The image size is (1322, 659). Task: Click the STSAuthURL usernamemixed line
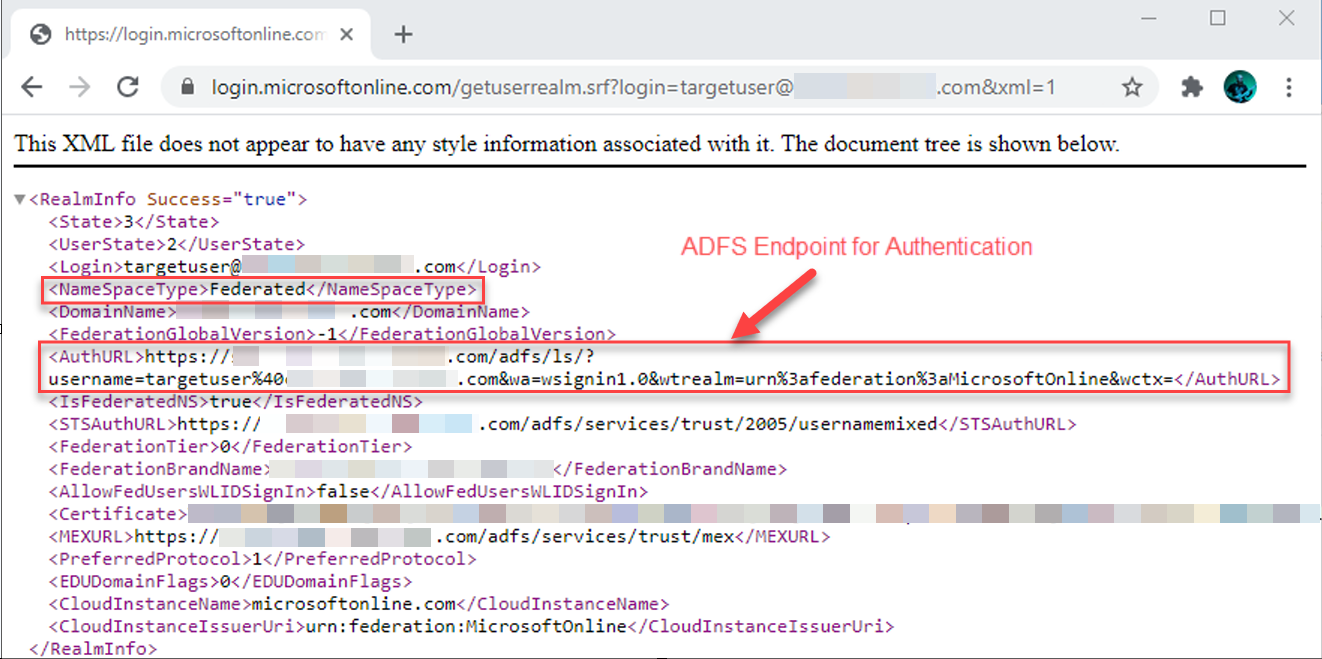coord(560,424)
